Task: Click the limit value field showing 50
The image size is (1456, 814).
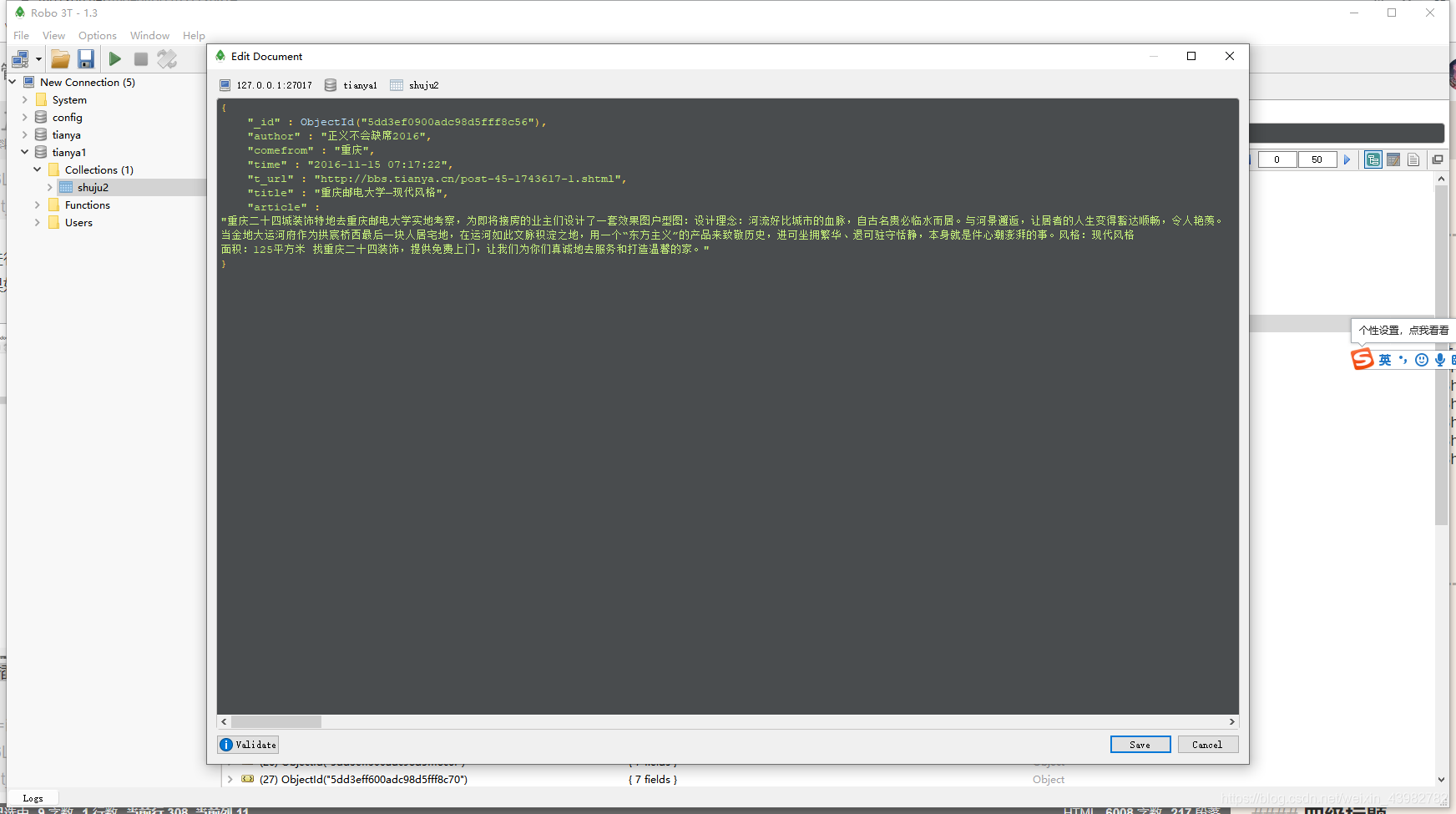Action: [x=1317, y=159]
